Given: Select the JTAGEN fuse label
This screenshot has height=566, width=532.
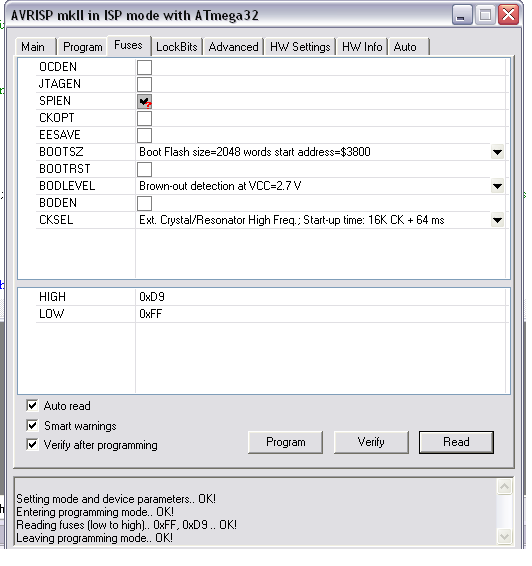Looking at the screenshot, I should 60,84.
